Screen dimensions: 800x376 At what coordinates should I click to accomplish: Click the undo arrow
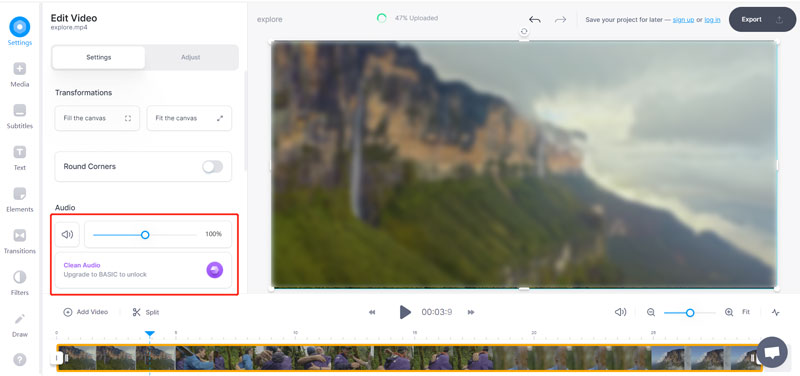point(534,19)
